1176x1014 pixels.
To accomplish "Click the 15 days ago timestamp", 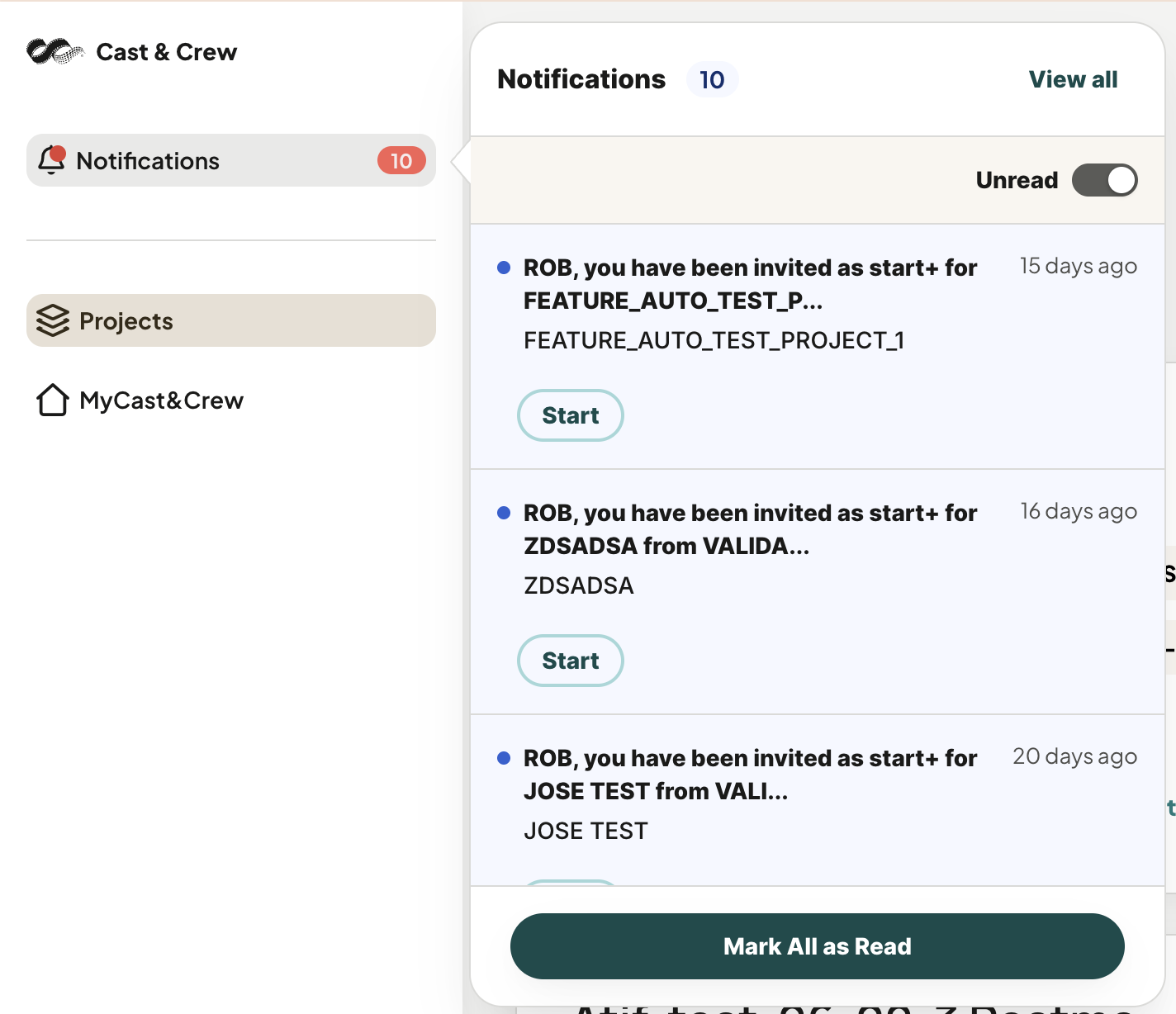I will (x=1079, y=266).
